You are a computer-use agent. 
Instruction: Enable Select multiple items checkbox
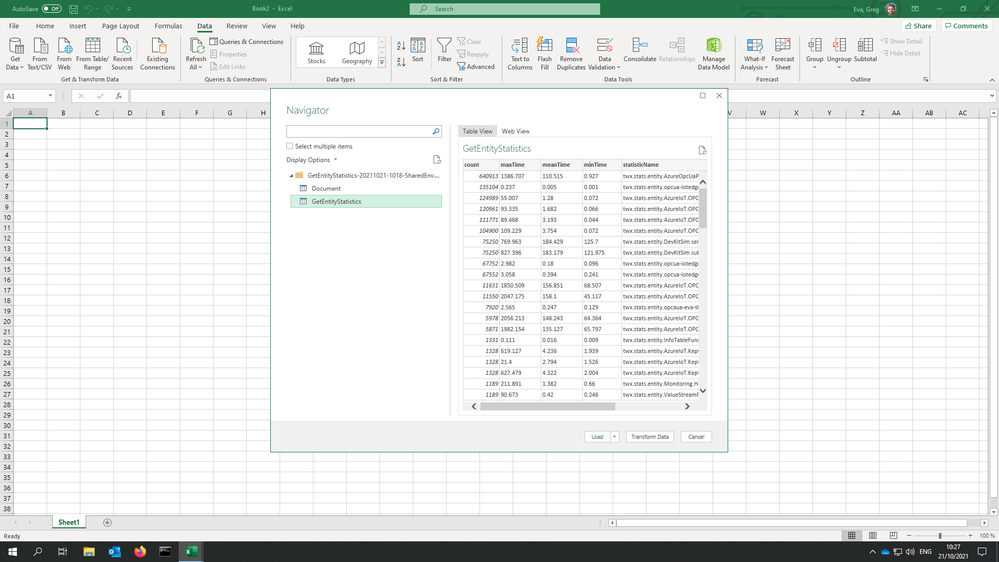pos(289,146)
